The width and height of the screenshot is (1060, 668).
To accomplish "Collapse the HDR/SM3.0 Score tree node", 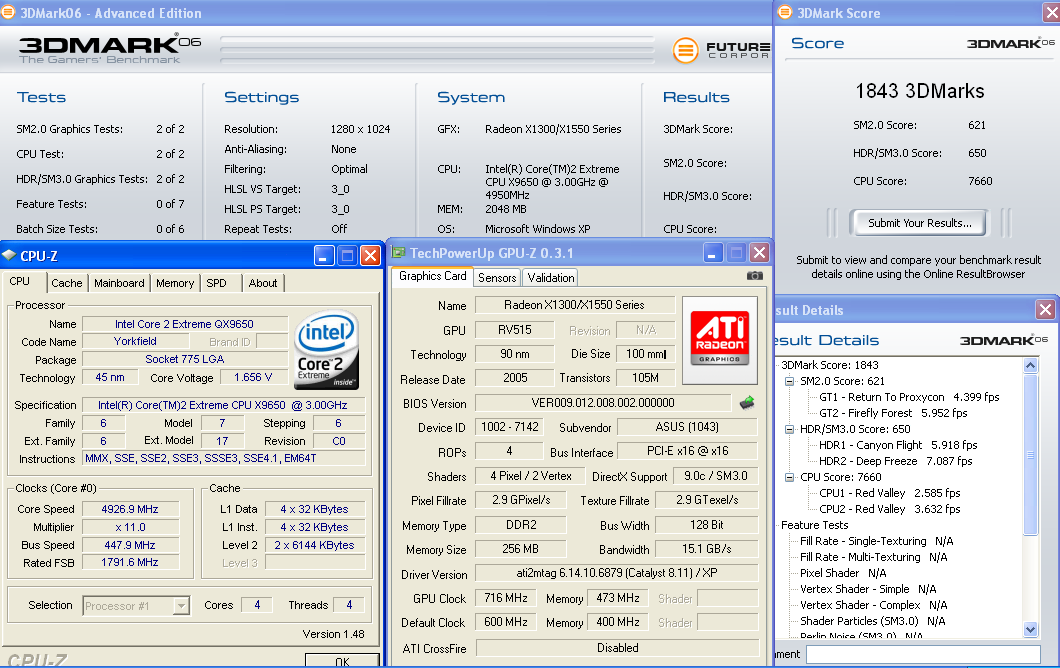I will click(x=789, y=429).
